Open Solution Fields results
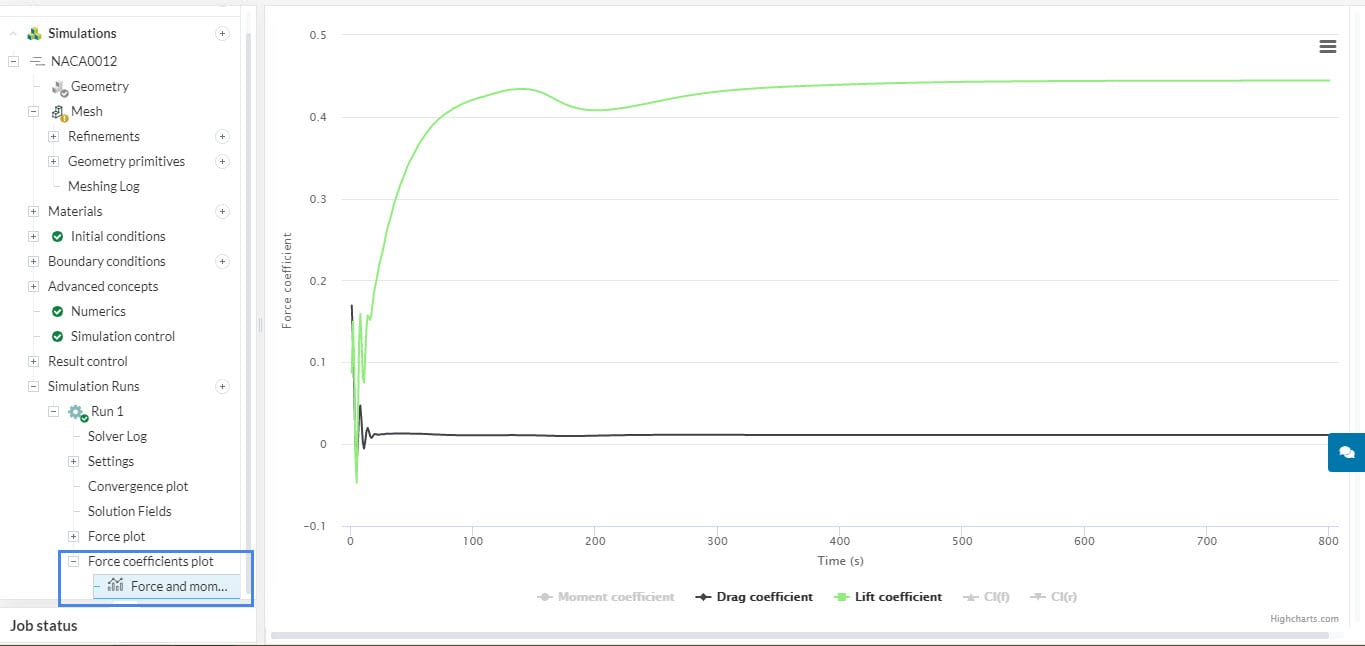This screenshot has width=1365, height=646. pos(129,512)
